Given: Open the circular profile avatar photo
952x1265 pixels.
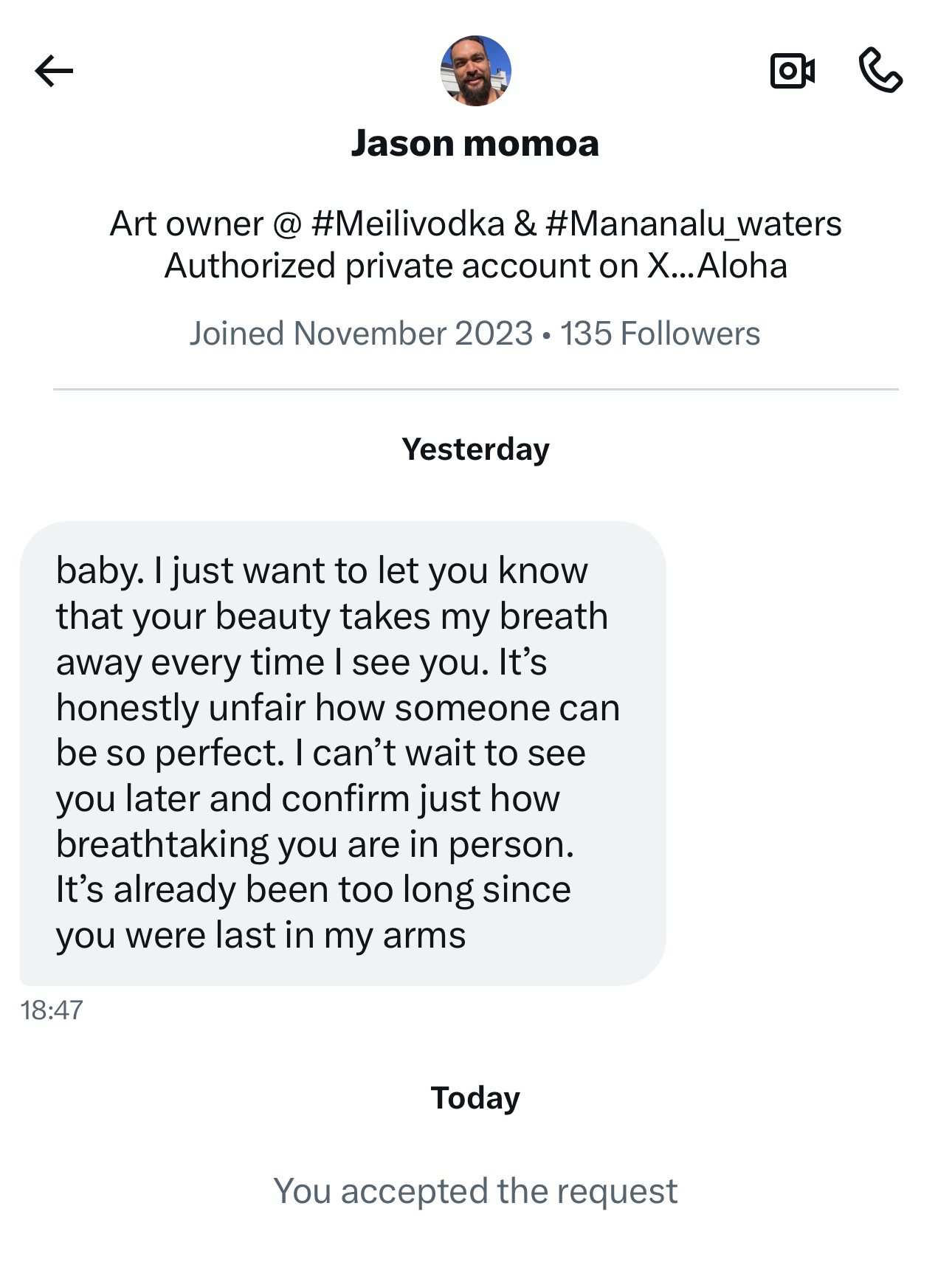Looking at the screenshot, I should point(475,71).
